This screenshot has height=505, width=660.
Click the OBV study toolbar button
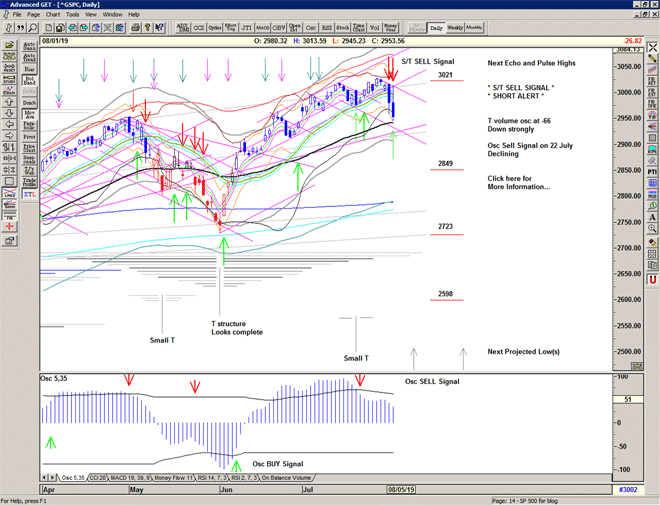279,28
